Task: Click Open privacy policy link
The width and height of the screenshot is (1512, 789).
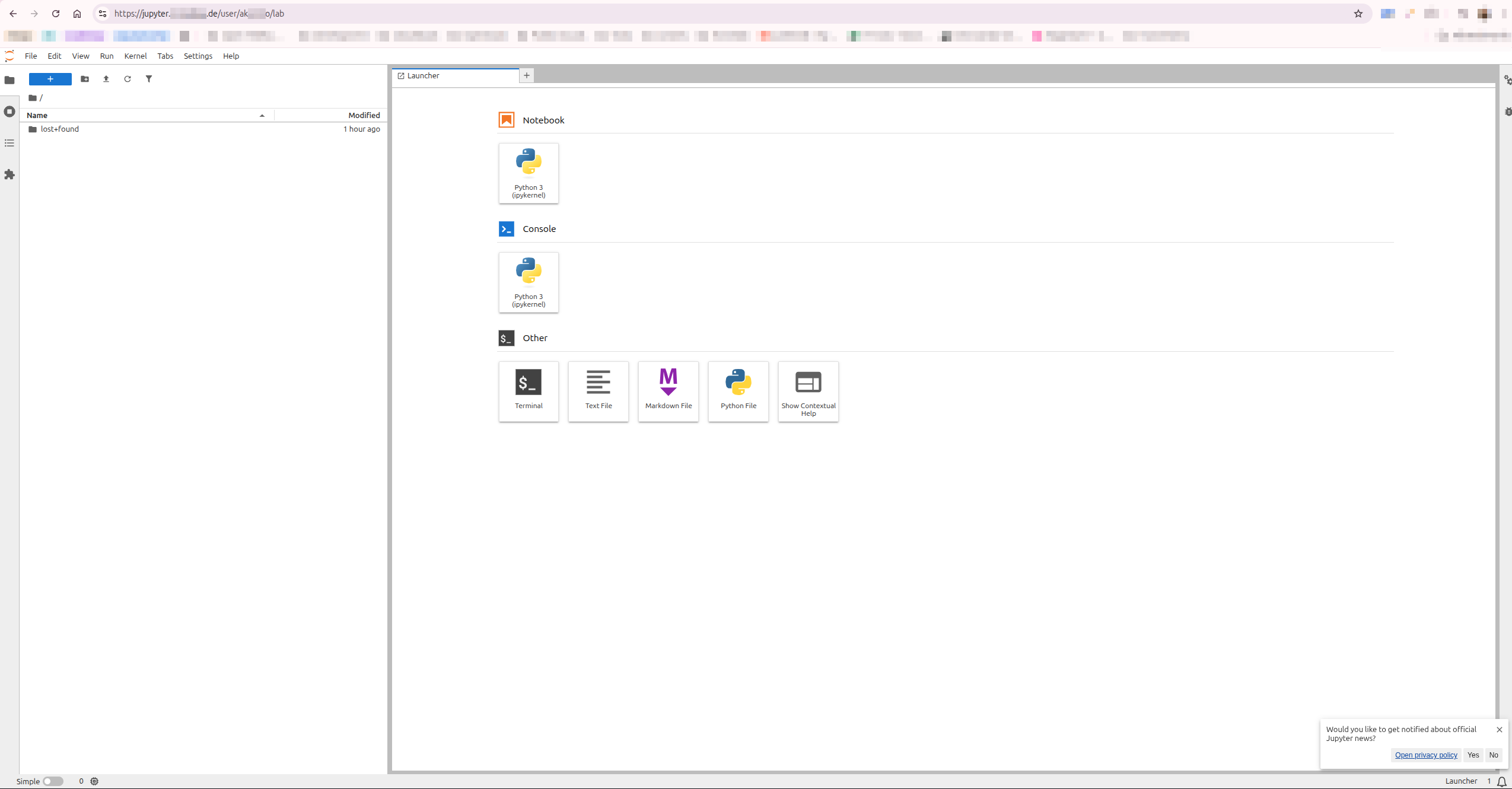Action: pos(1425,755)
